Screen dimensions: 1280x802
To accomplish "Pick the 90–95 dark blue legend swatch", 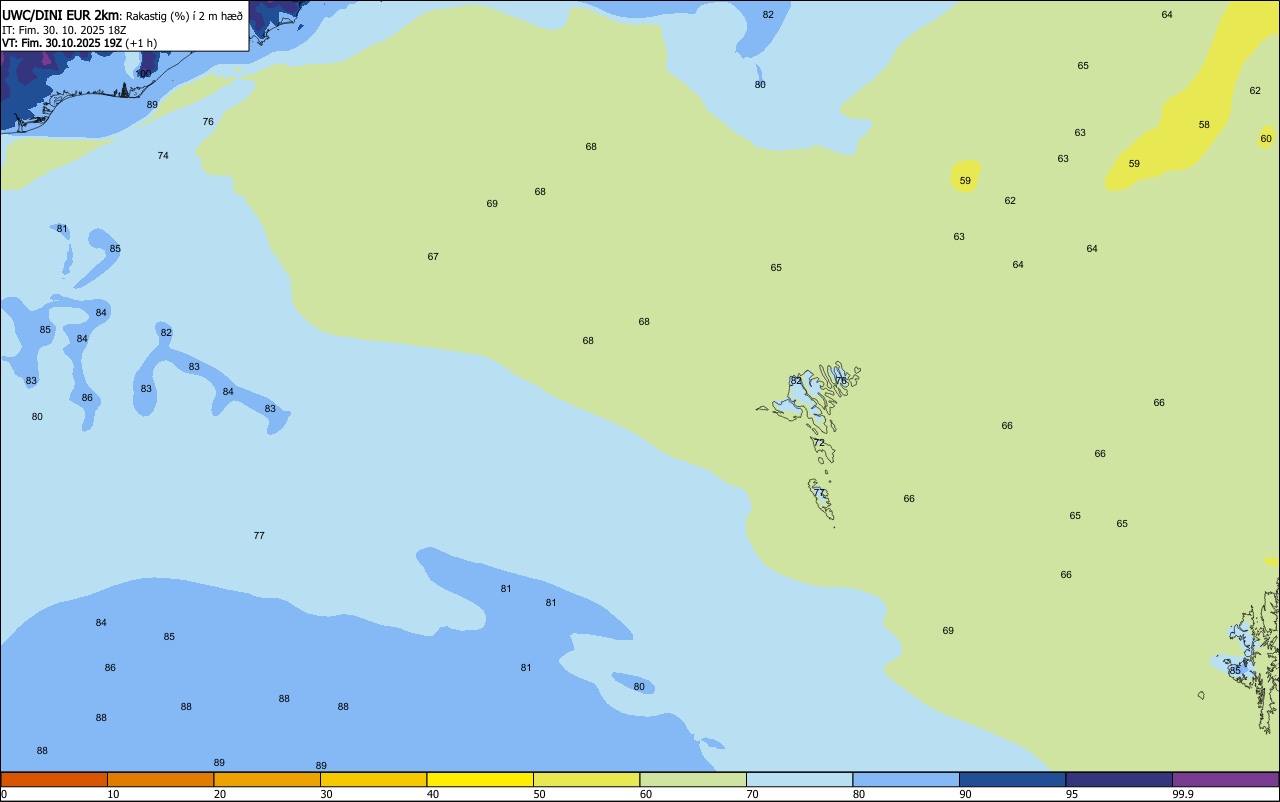I will [1012, 779].
